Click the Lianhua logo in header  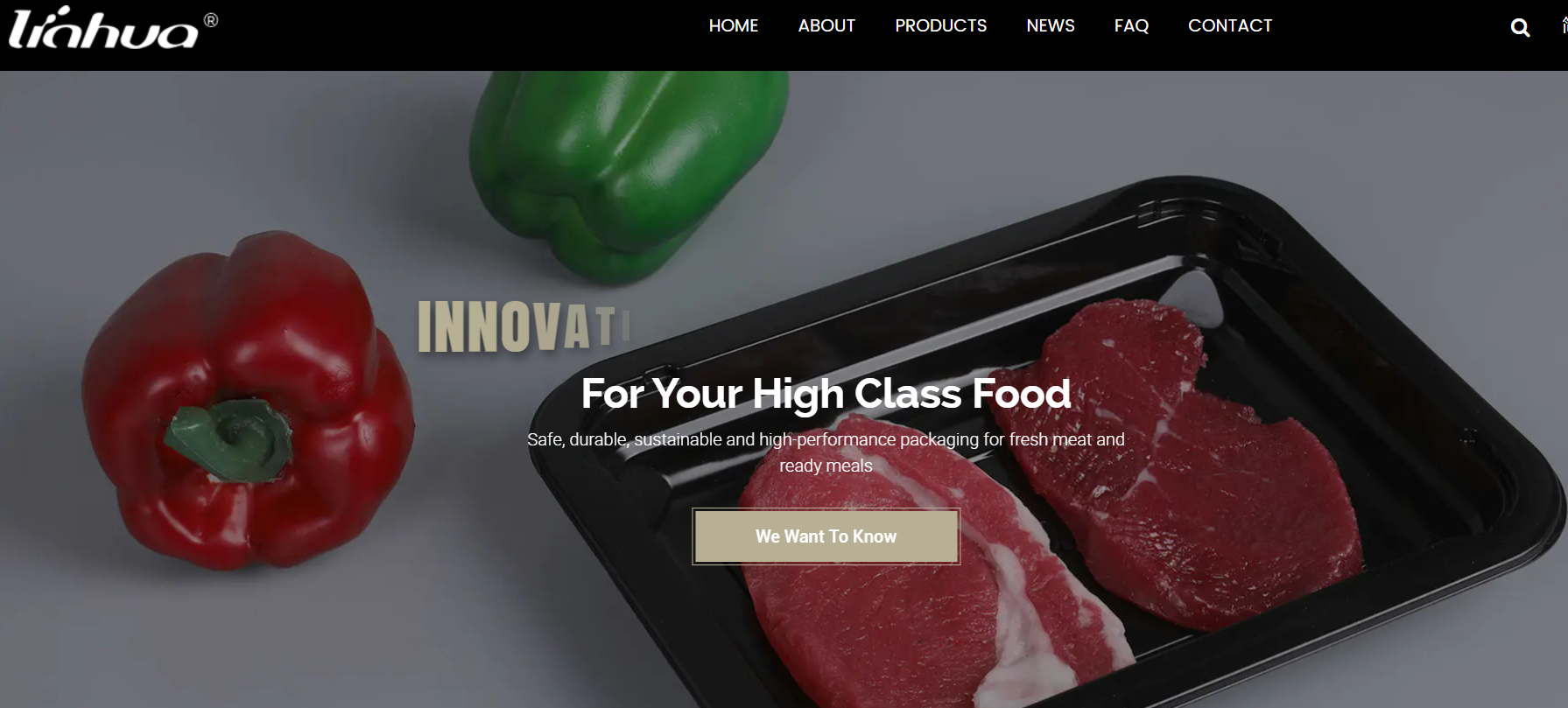tap(104, 29)
